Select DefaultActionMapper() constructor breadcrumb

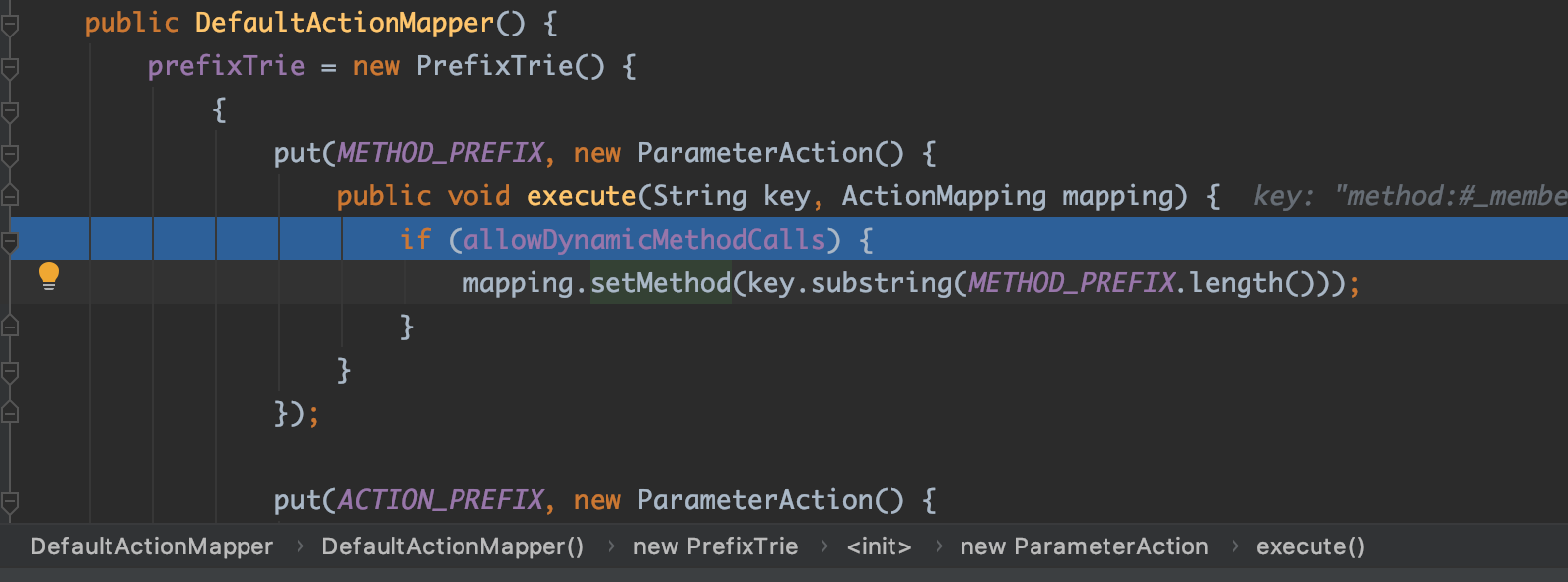click(453, 546)
